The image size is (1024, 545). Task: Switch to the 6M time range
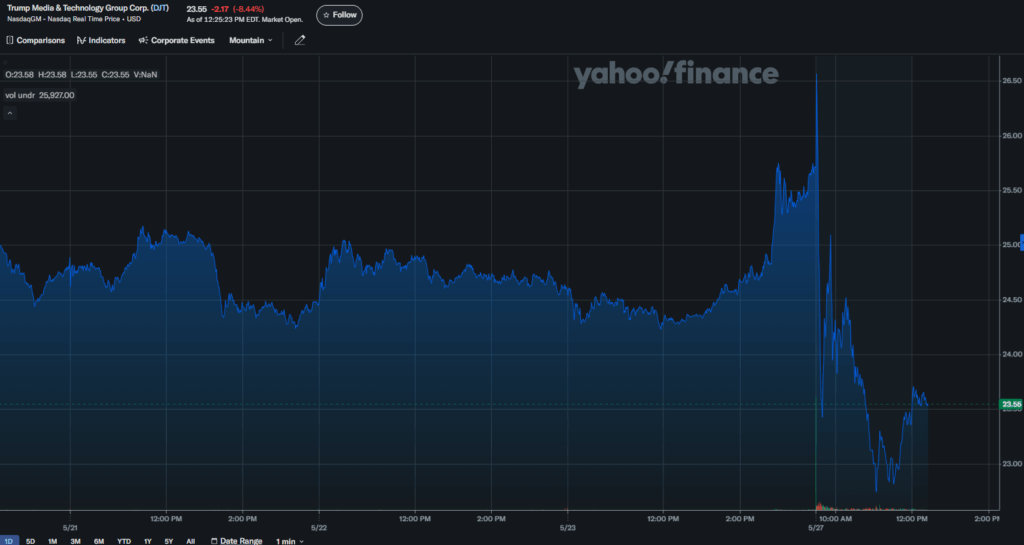point(99,540)
